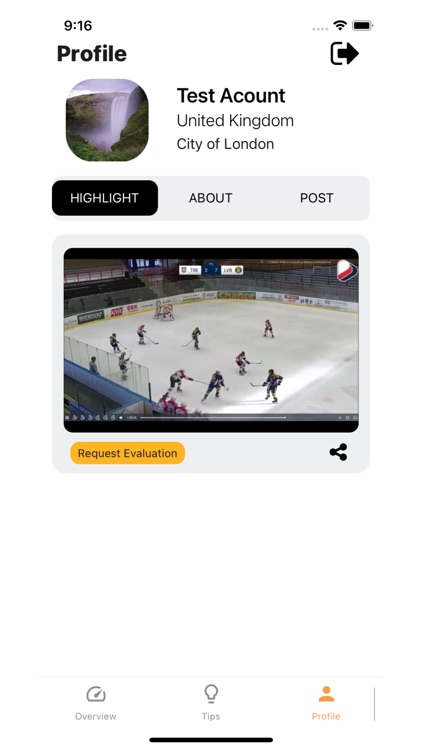
Task: Click the video progress bar
Action: pyautogui.click(x=213, y=418)
